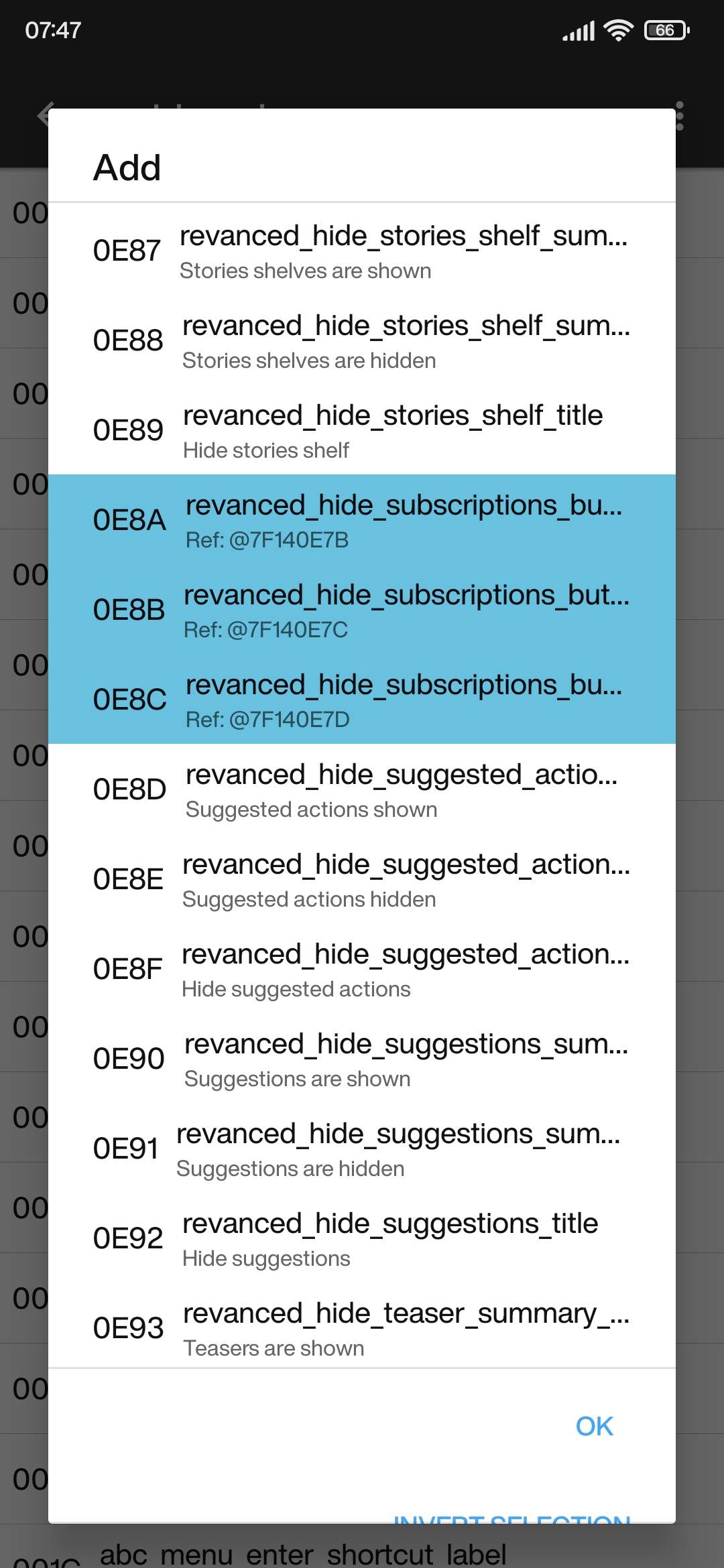Tap the OK button
The width and height of the screenshot is (724, 1568).
pyautogui.click(x=593, y=1425)
